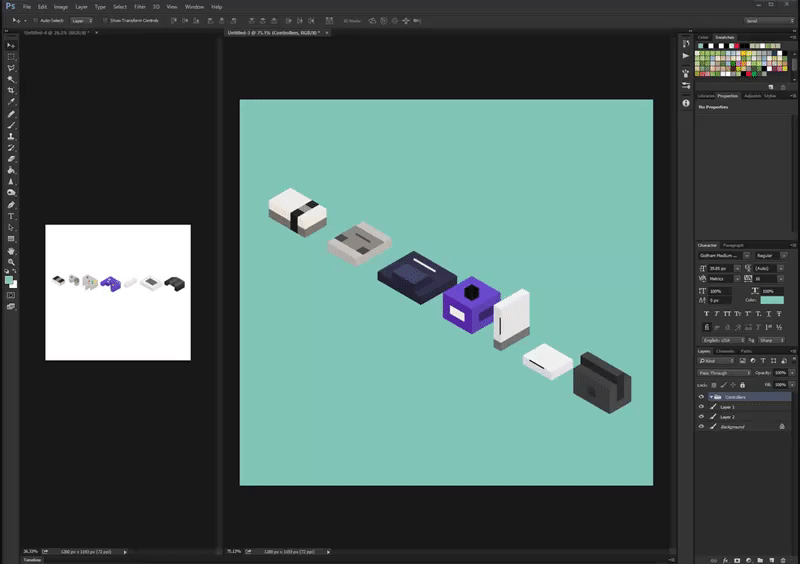The height and width of the screenshot is (564, 800).
Task: Open the History panel icon
Action: [686, 44]
